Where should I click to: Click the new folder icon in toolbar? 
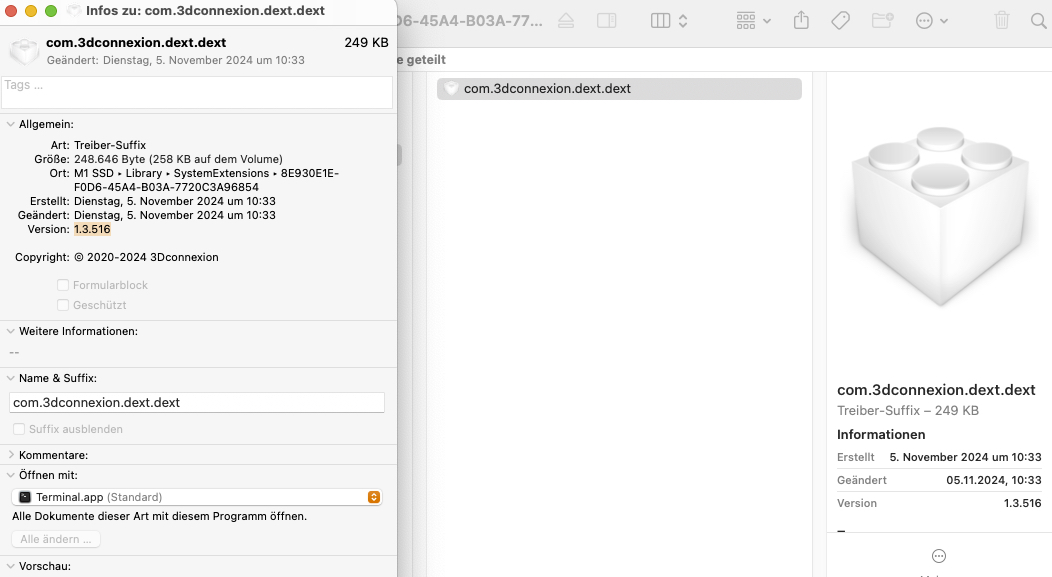pyautogui.click(x=882, y=21)
